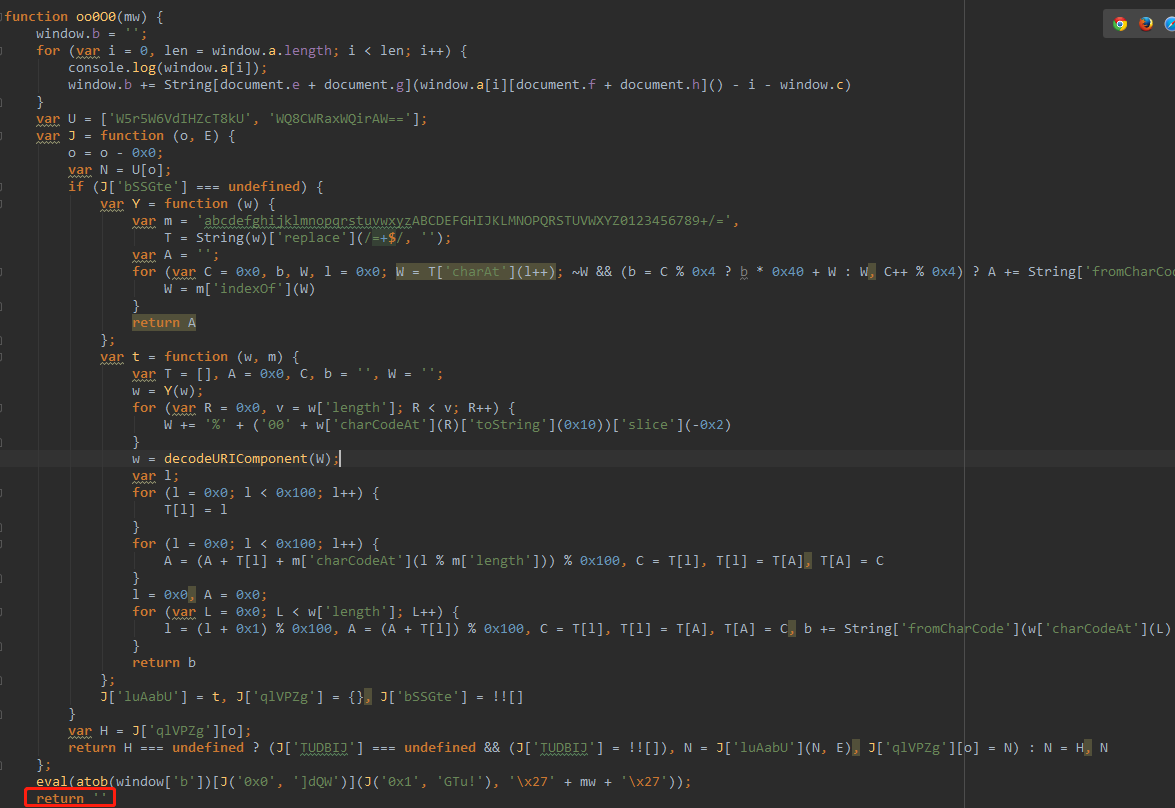This screenshot has width=1175, height=808.
Task: Fold the 'for (var L = 0x0' loop
Action: click(3, 612)
